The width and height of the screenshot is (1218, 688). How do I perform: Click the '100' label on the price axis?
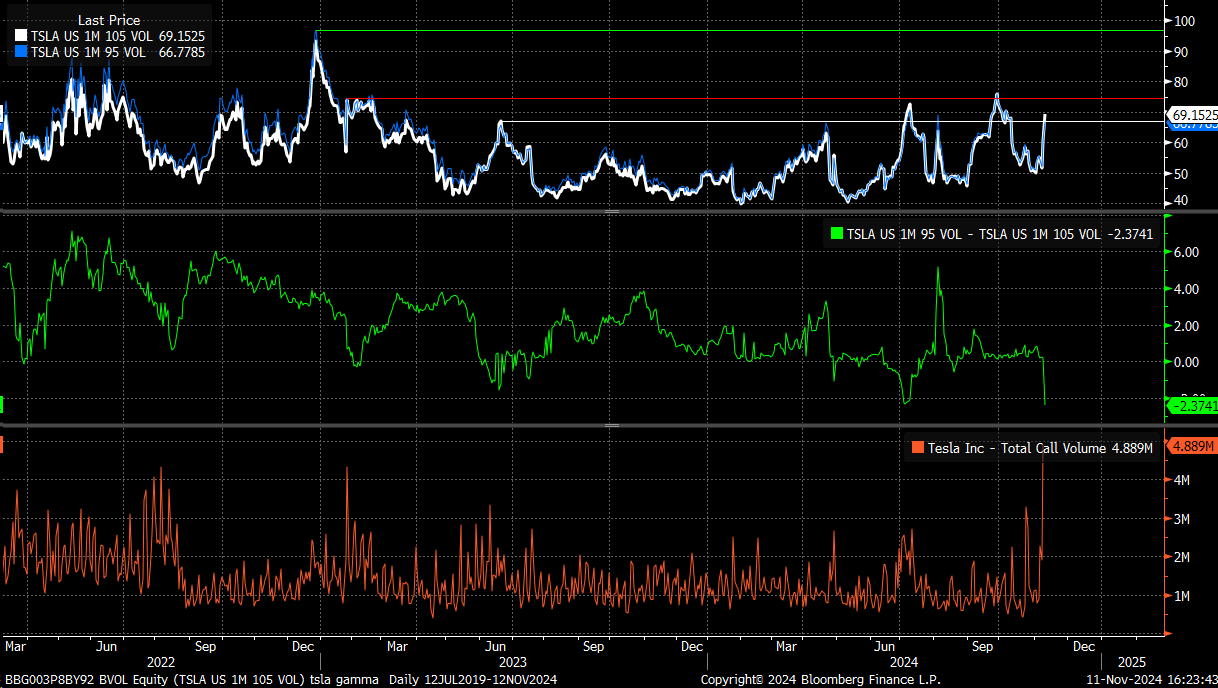1186,21
